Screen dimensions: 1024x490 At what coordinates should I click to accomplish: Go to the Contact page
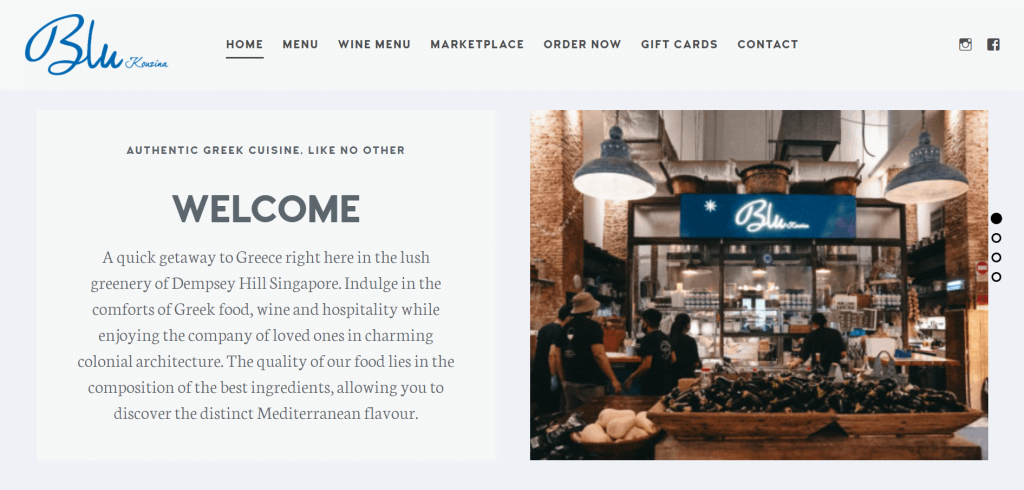click(x=768, y=44)
